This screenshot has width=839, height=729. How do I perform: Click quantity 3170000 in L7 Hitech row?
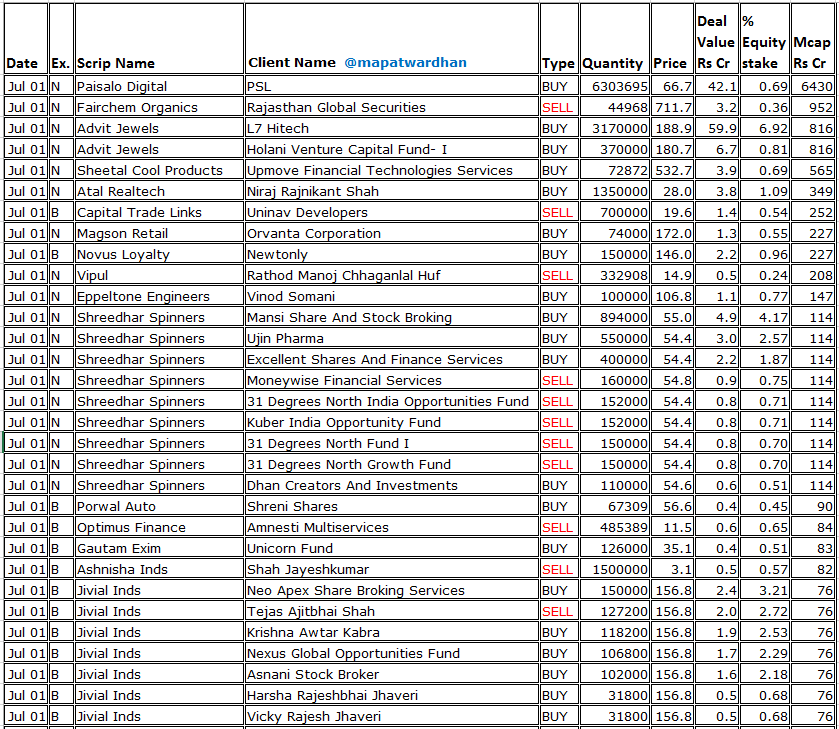point(615,128)
